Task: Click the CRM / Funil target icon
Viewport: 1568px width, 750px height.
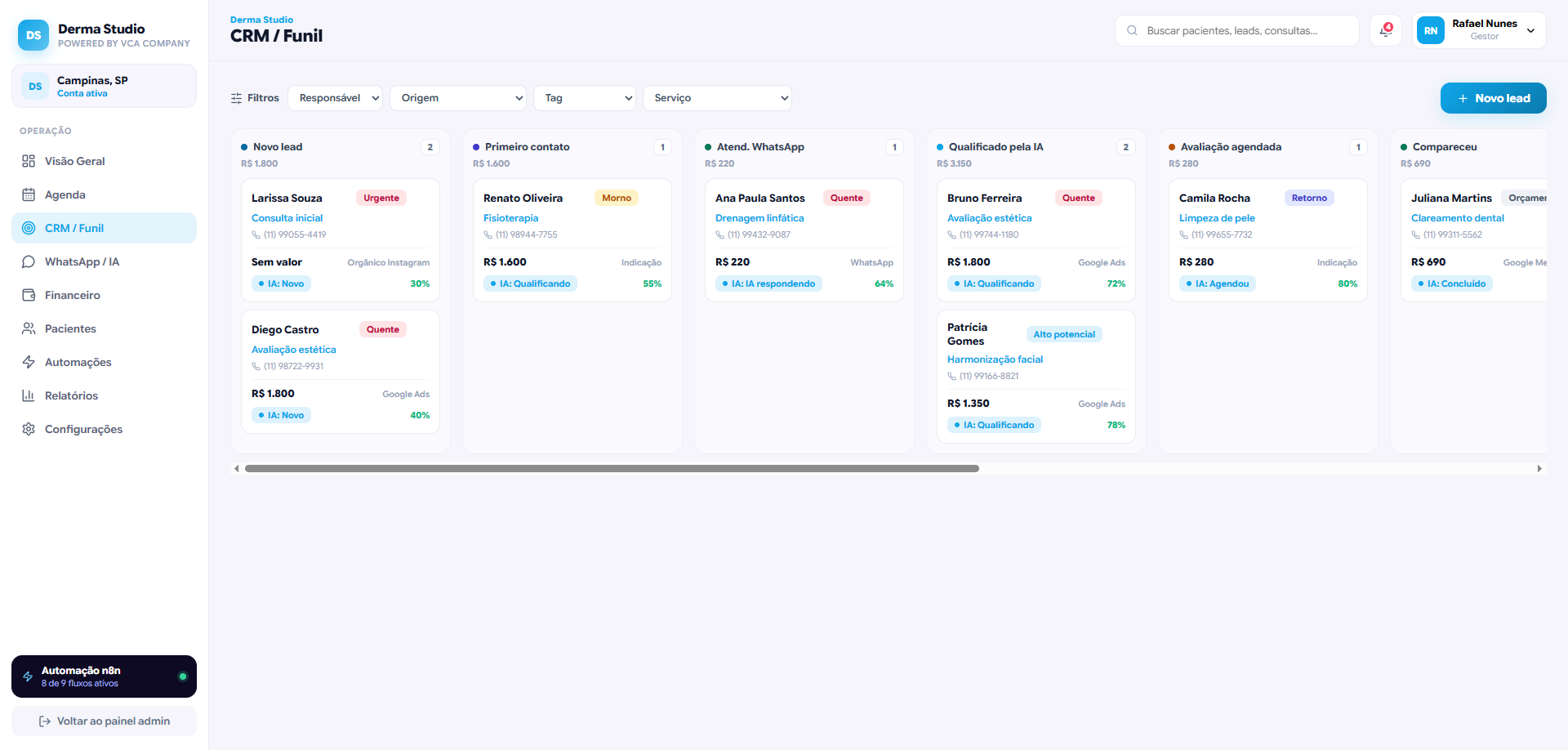Action: [x=29, y=228]
